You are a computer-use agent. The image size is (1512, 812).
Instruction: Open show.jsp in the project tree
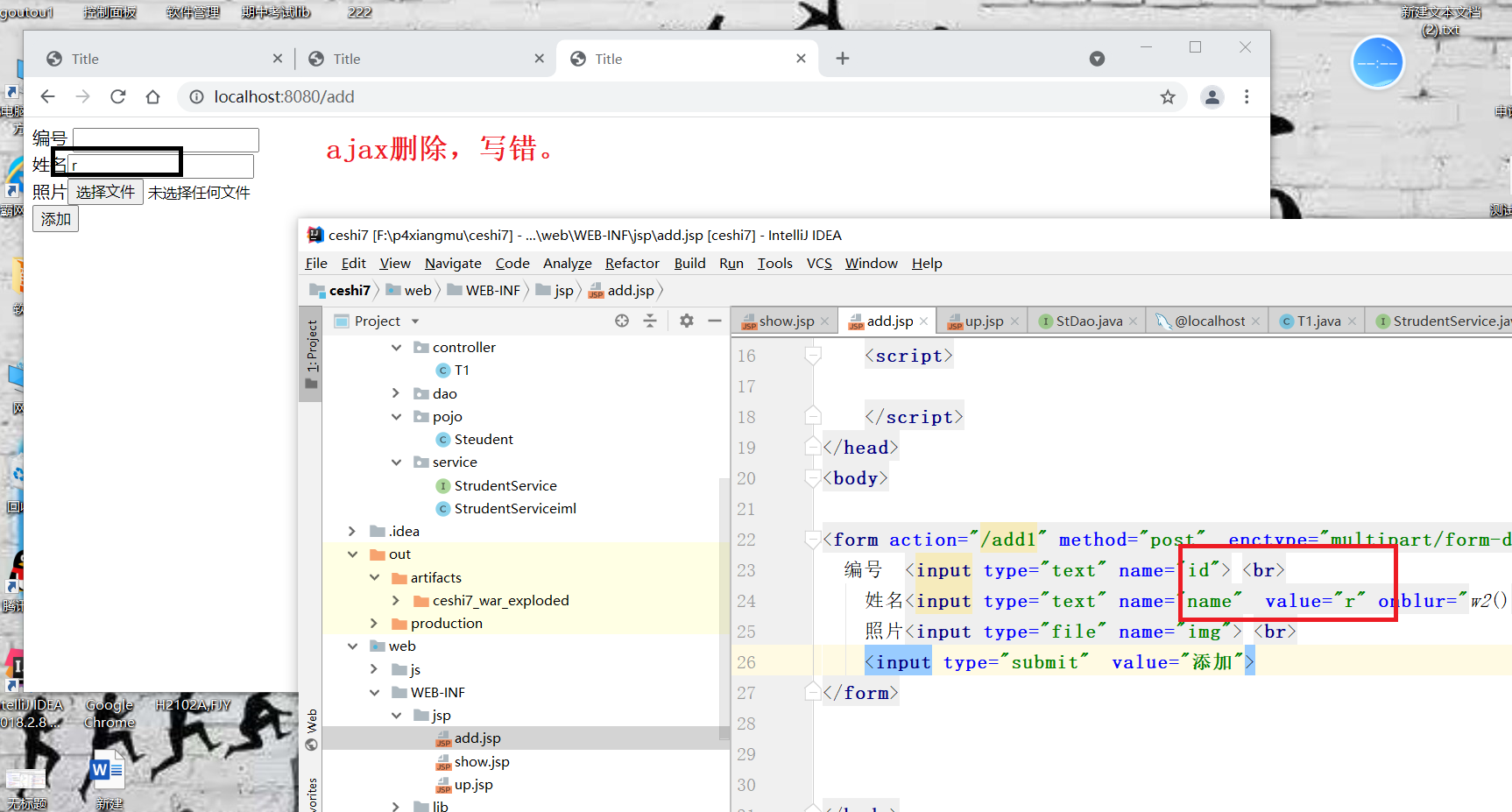click(473, 762)
